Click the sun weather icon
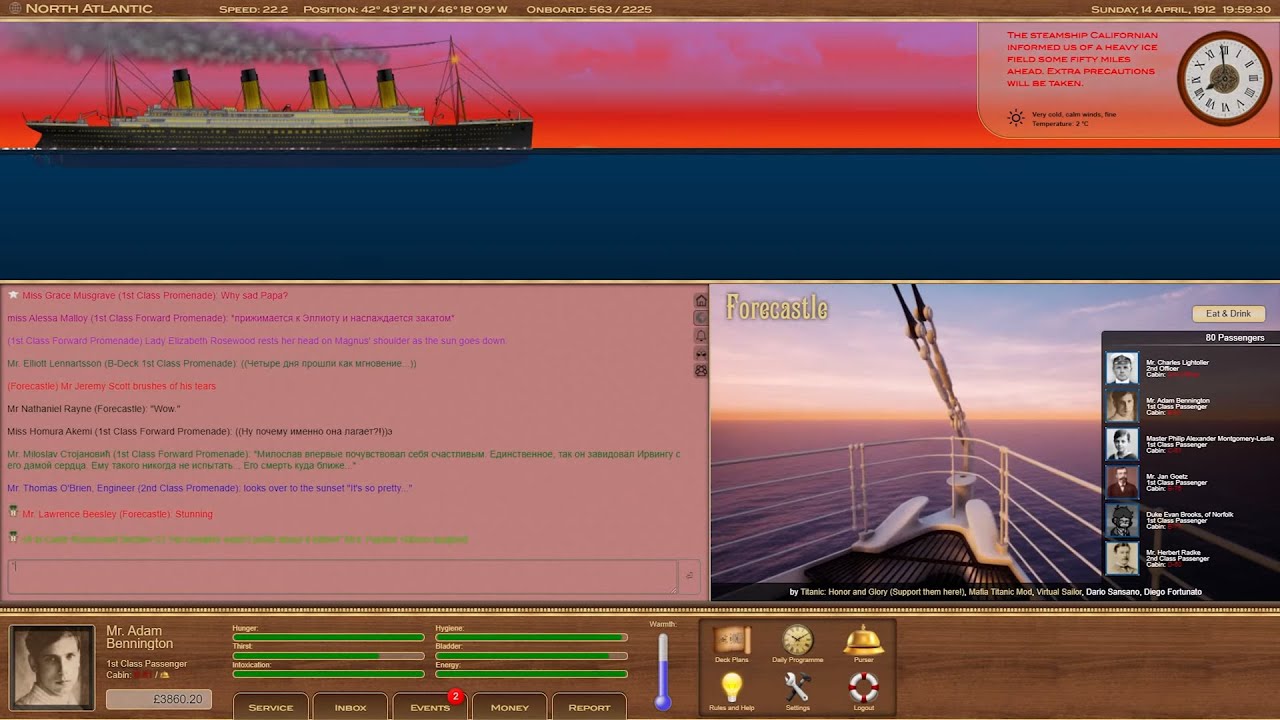This screenshot has width=1280, height=720. 1016,118
